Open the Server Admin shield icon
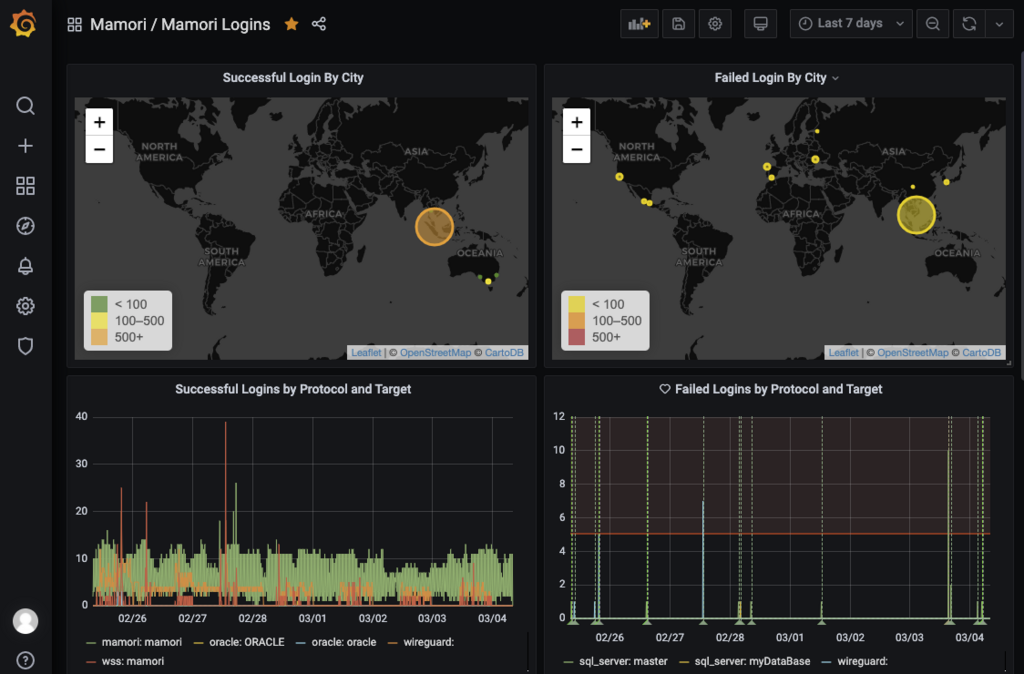 (x=26, y=346)
